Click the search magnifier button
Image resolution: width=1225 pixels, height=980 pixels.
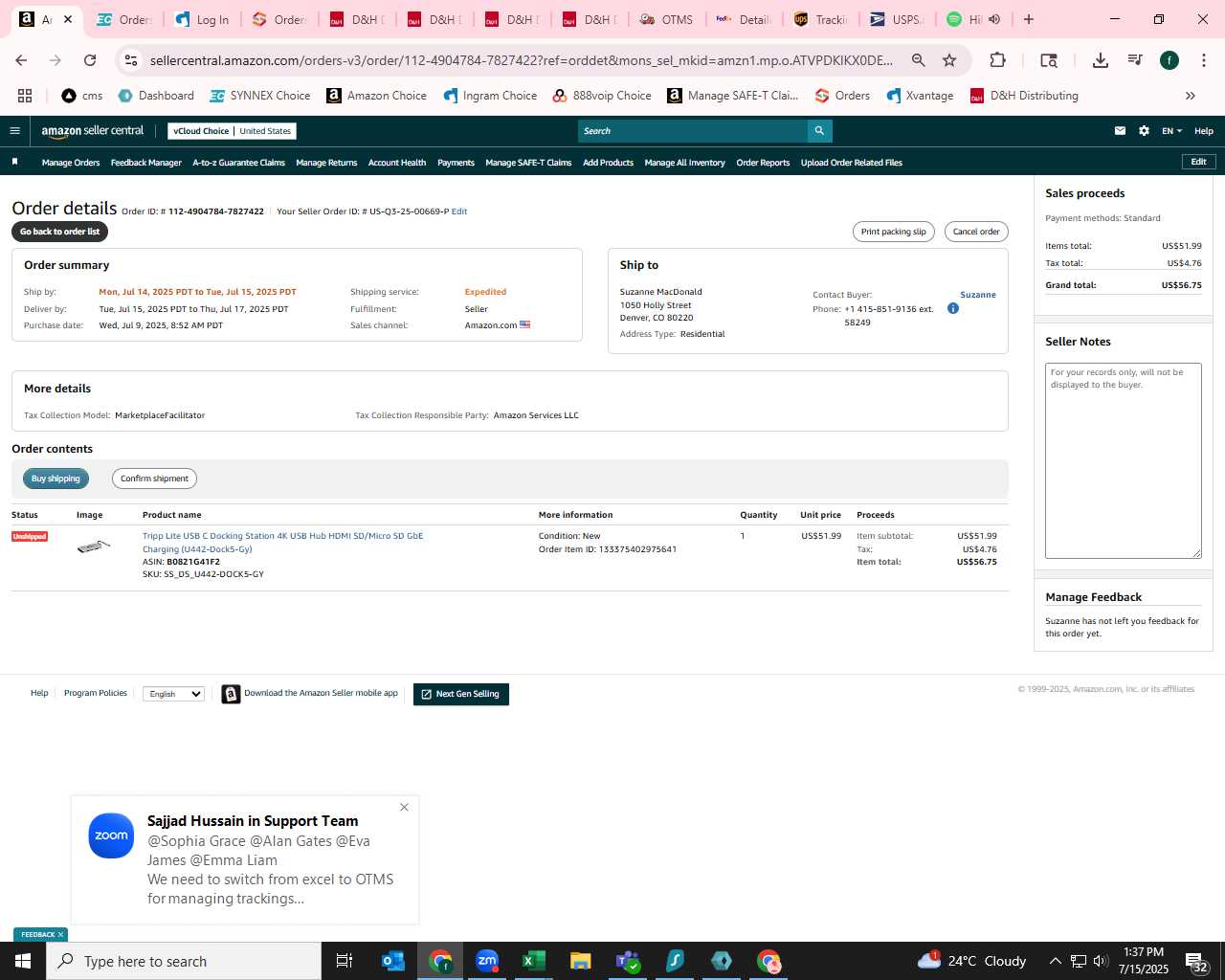(x=819, y=131)
